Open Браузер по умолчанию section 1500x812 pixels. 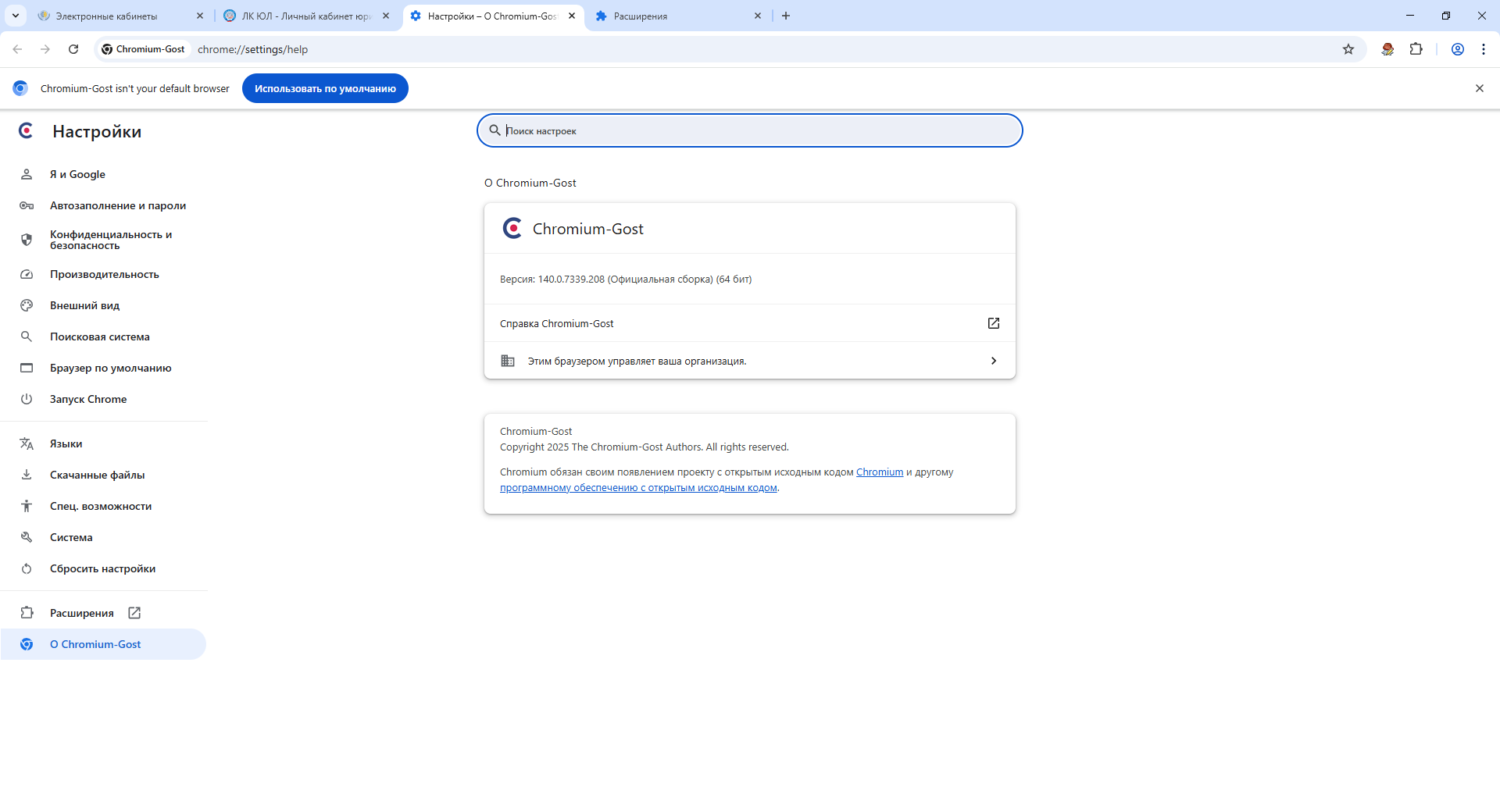coord(104,368)
